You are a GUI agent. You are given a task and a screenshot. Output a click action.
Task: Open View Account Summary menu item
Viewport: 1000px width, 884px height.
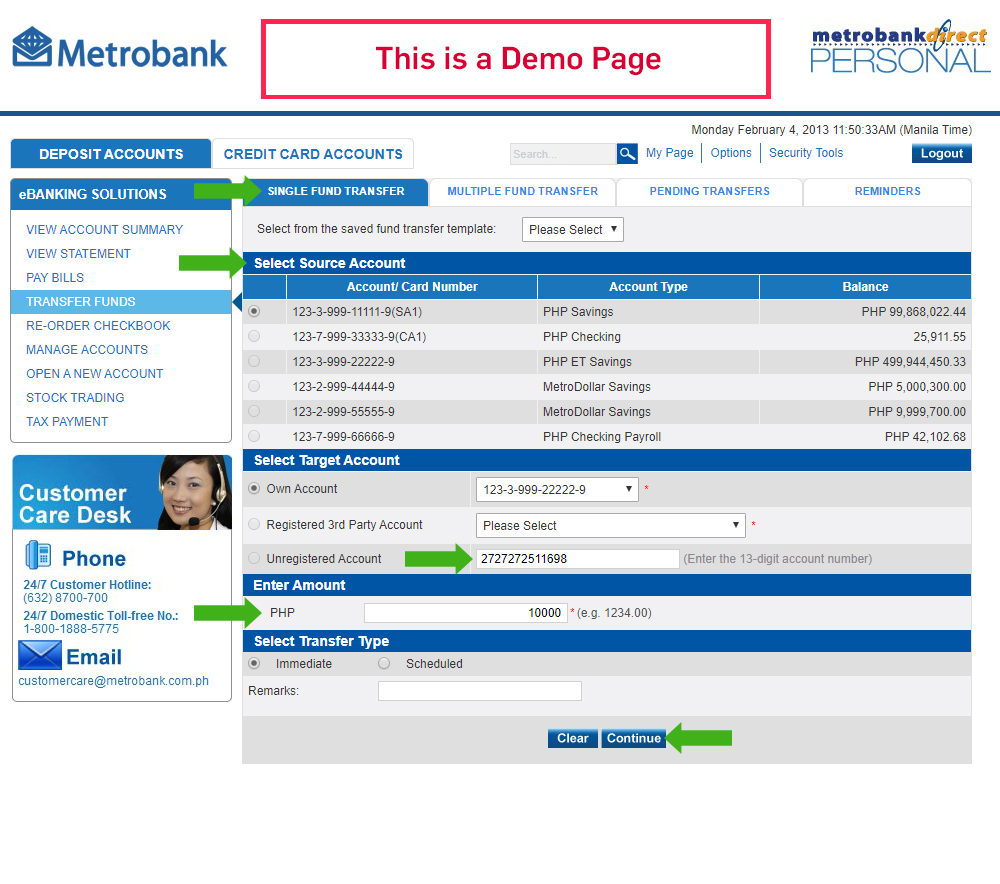105,230
